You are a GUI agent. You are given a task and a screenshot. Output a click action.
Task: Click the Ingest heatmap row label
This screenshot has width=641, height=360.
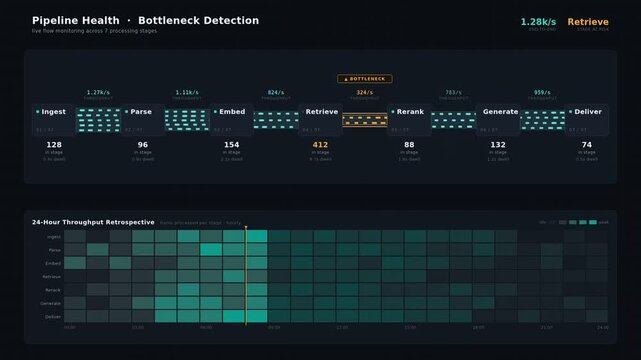click(54, 237)
